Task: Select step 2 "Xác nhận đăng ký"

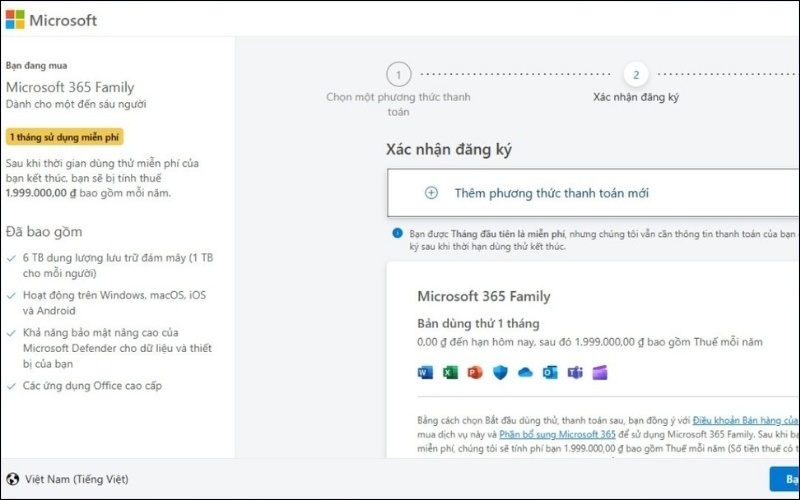Action: coord(636,75)
